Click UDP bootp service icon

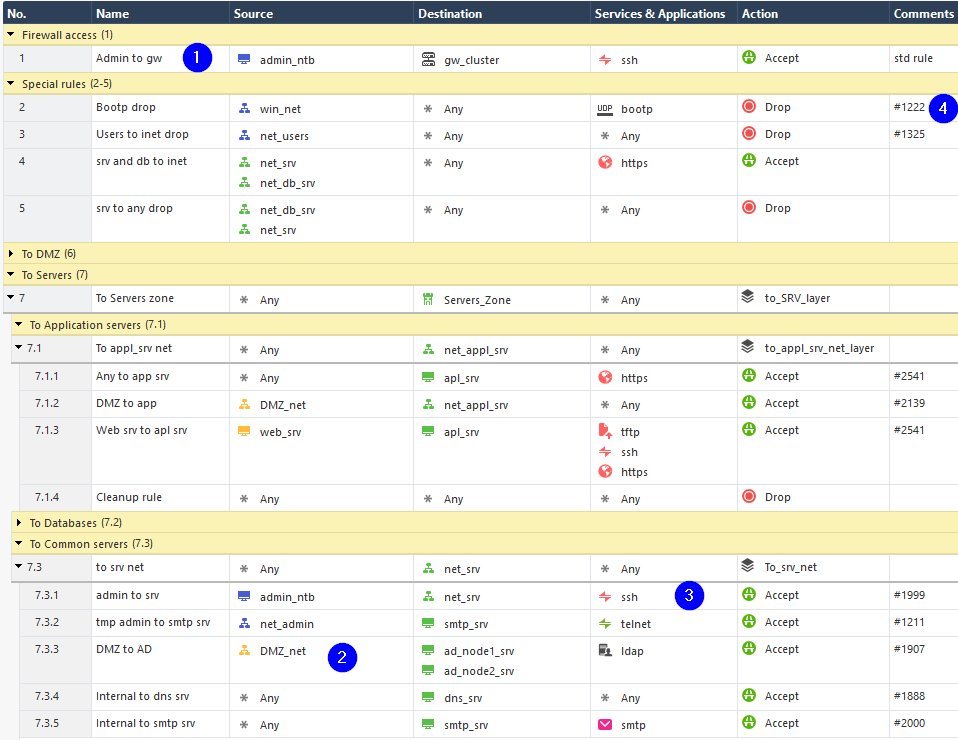[x=605, y=109]
